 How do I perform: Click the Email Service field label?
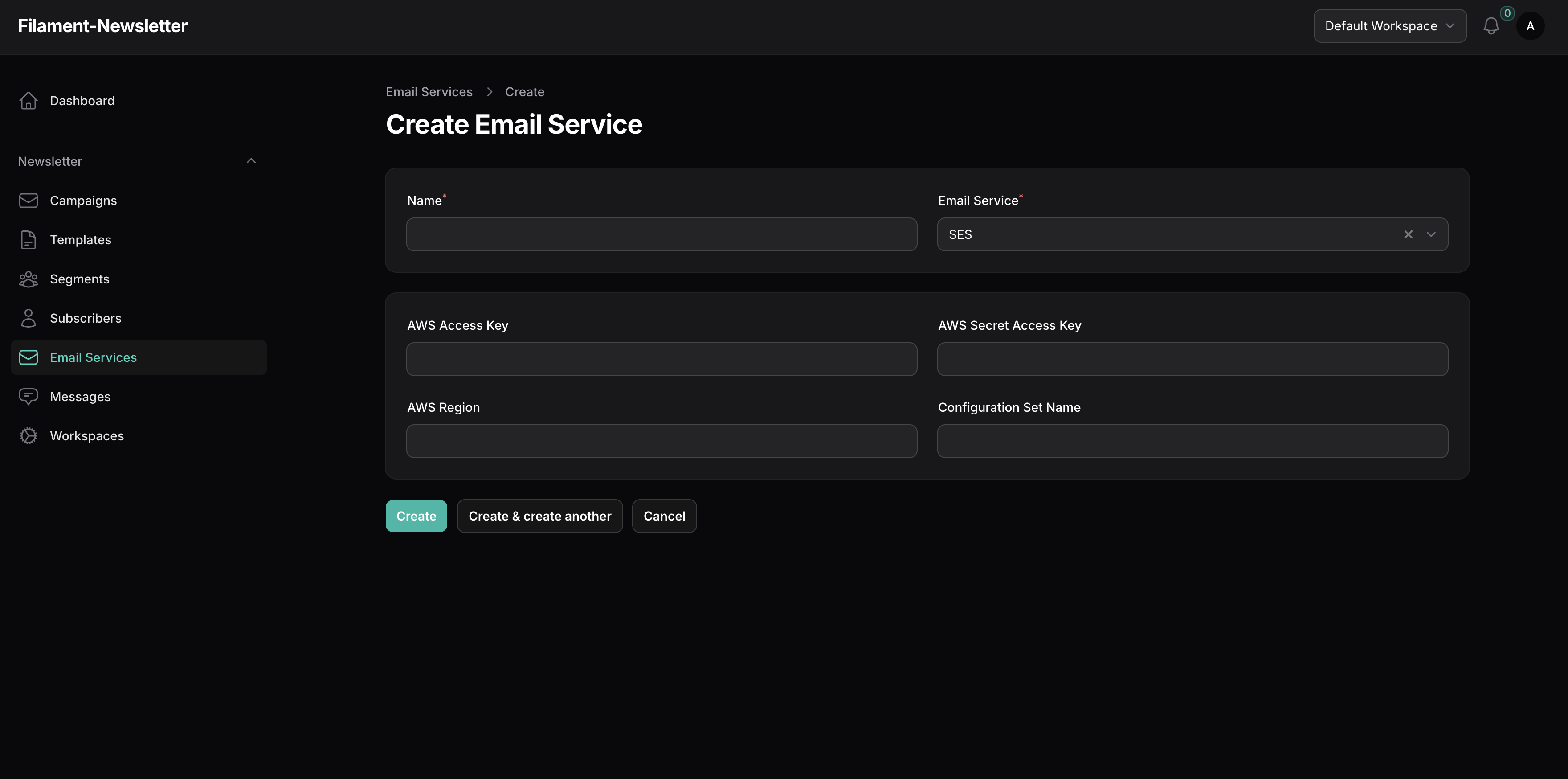978,201
